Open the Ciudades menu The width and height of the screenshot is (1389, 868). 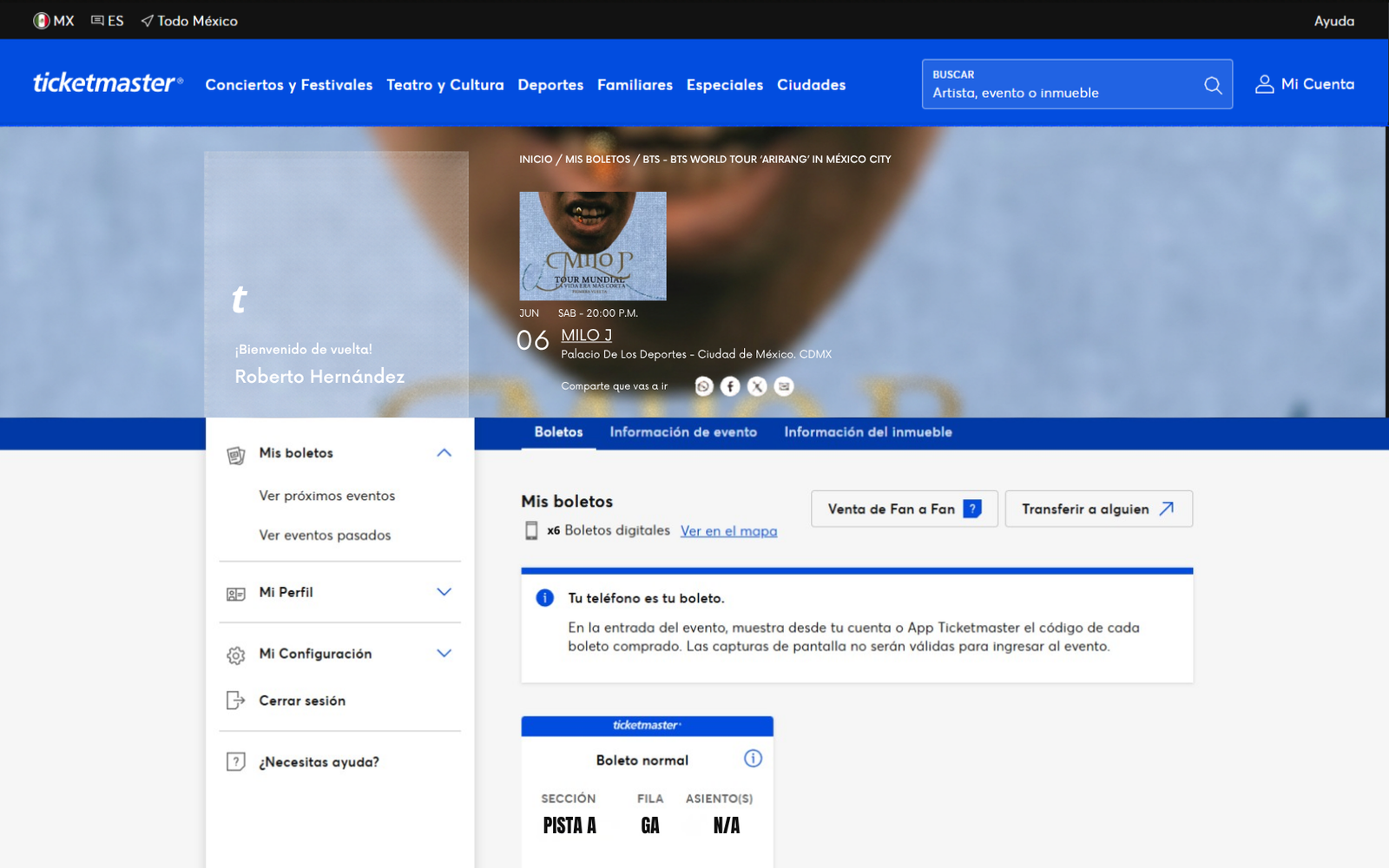coord(812,85)
